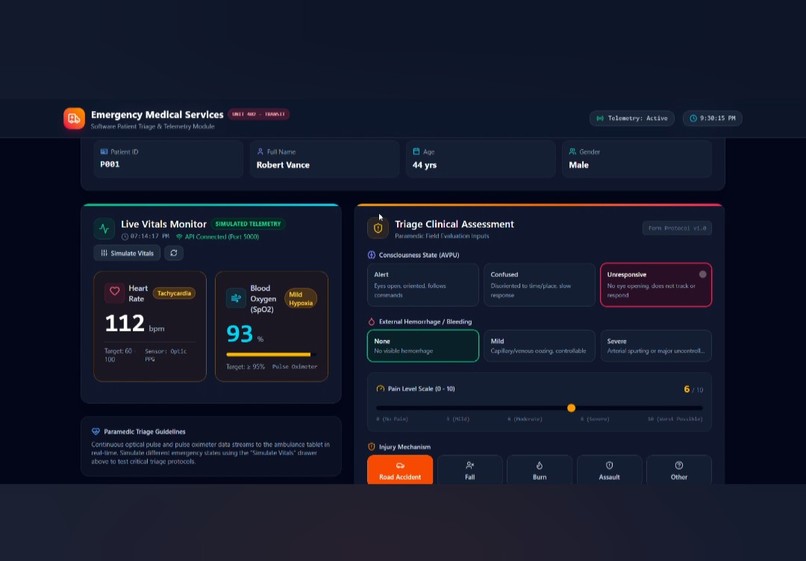806x561 pixels.
Task: Open the Simulate Vitals drawer
Action: 127,253
